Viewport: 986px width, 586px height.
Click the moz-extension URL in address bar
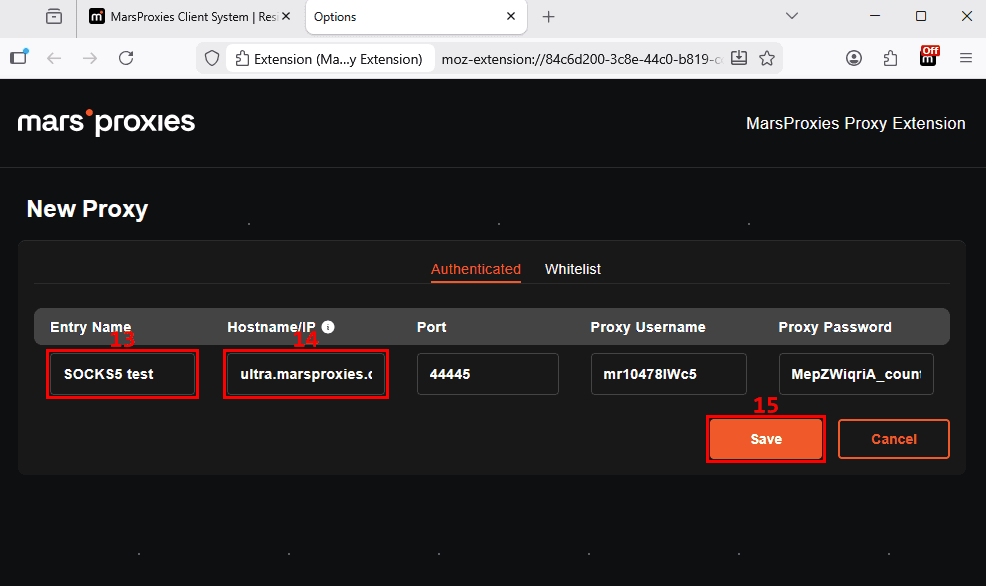point(582,59)
